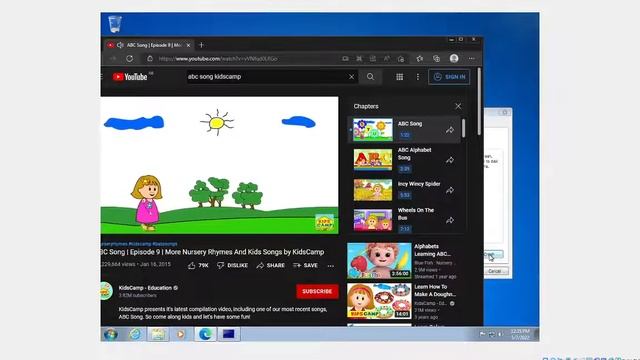The width and height of the screenshot is (640, 360).
Task: Click the Chapters panel scrollbar
Action: [463, 128]
